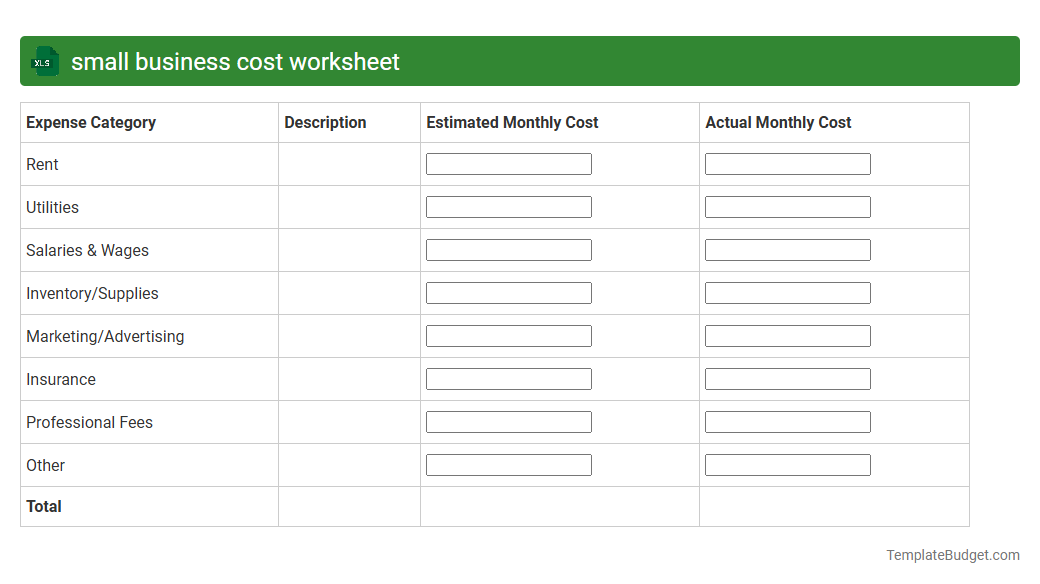Viewport: 1040px width, 584px height.
Task: Click the actual cost field for Rent
Action: coord(787,163)
